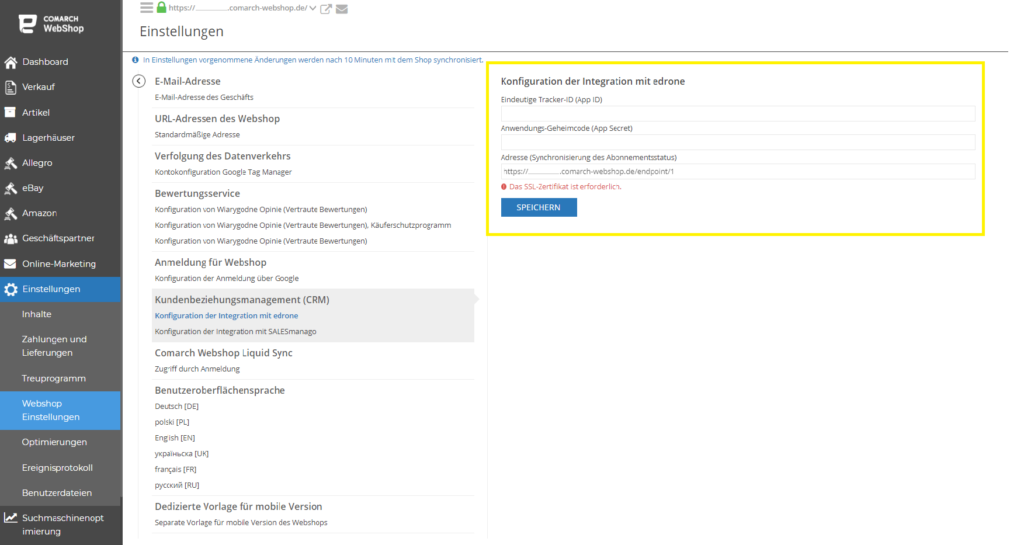1024x545 pixels.
Task: Click Benutzeroberflächensprache heading
Action: [x=219, y=390]
